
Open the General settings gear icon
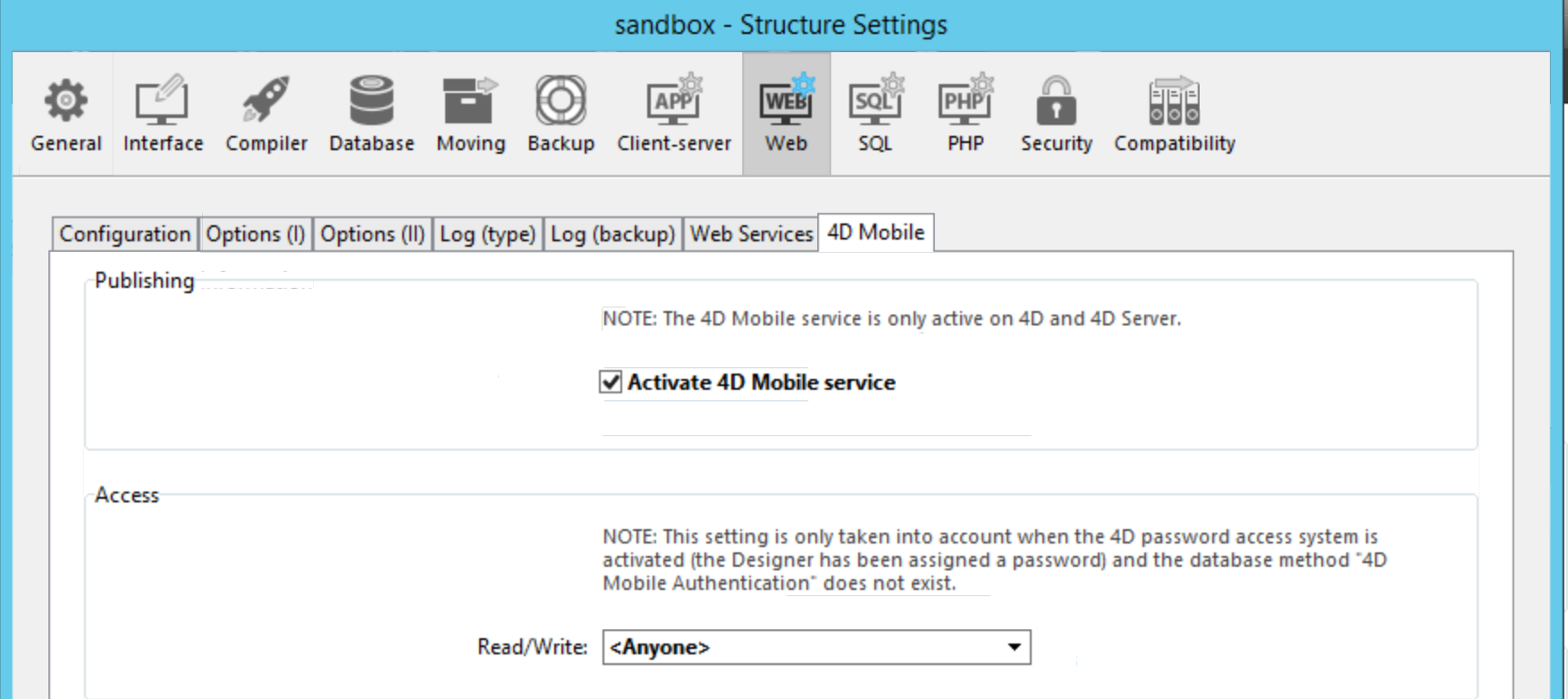pyautogui.click(x=66, y=100)
